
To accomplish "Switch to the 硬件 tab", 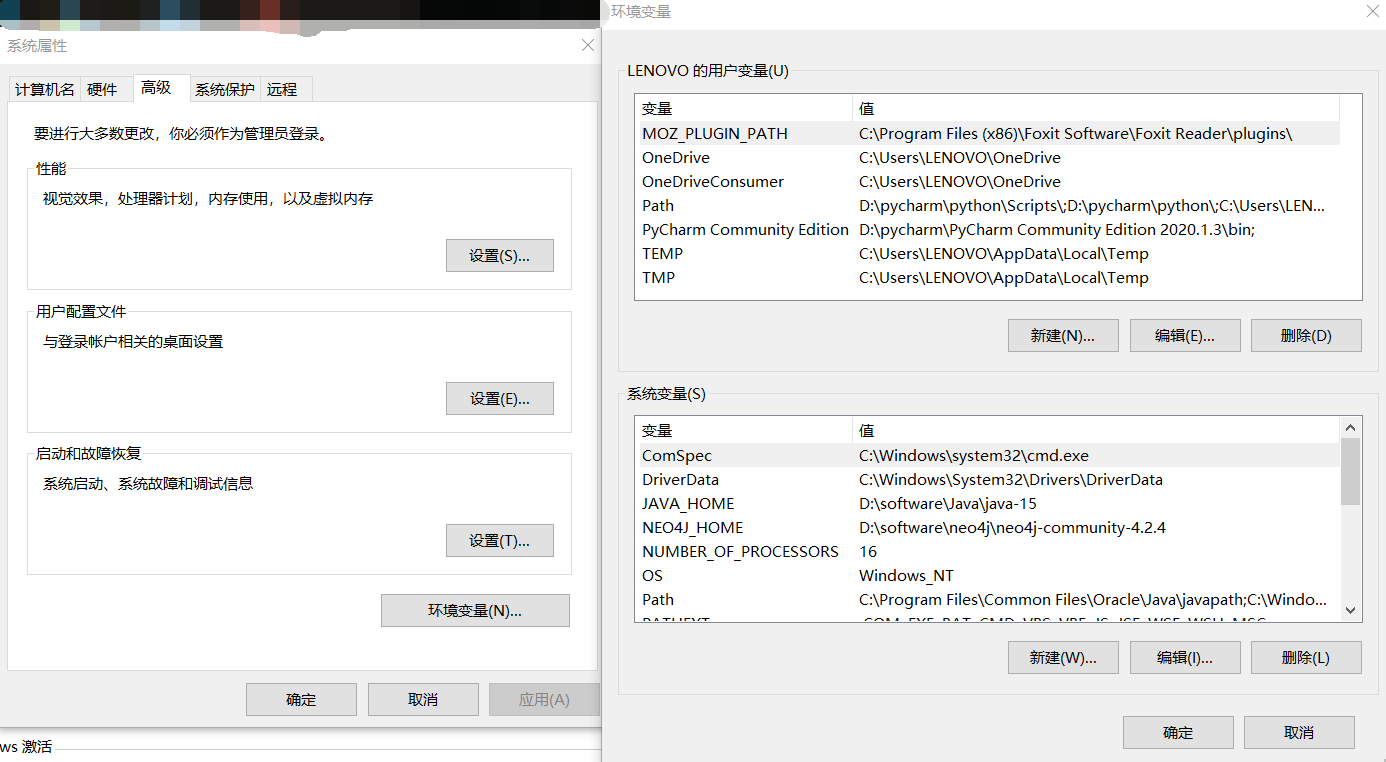I will coord(103,89).
